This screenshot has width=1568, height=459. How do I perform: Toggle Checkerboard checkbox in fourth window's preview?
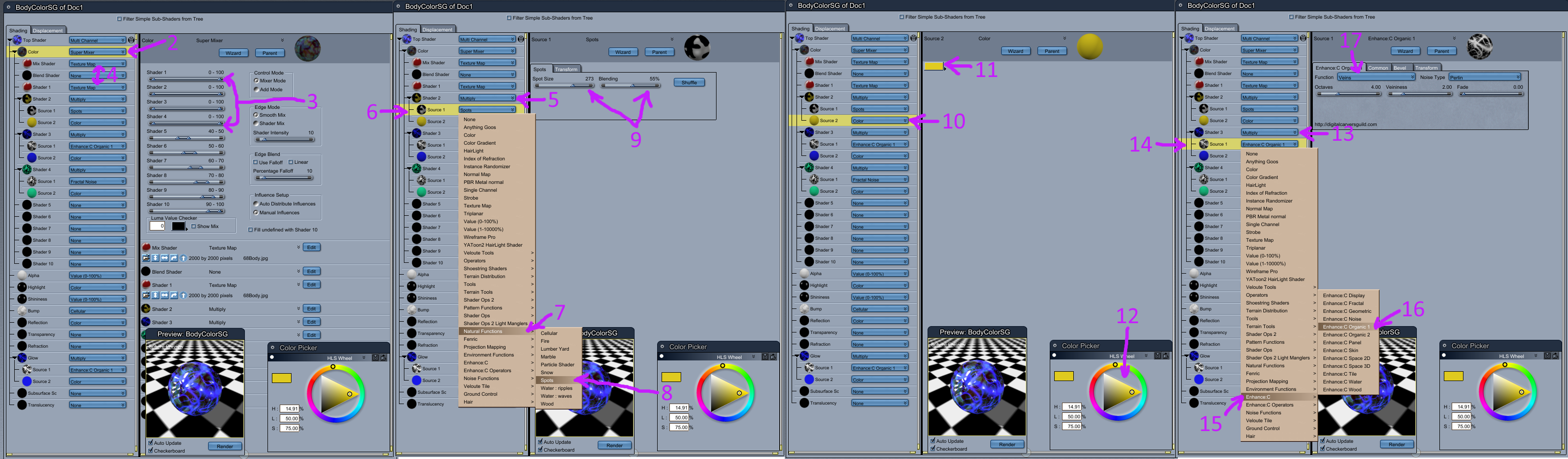click(x=1322, y=449)
